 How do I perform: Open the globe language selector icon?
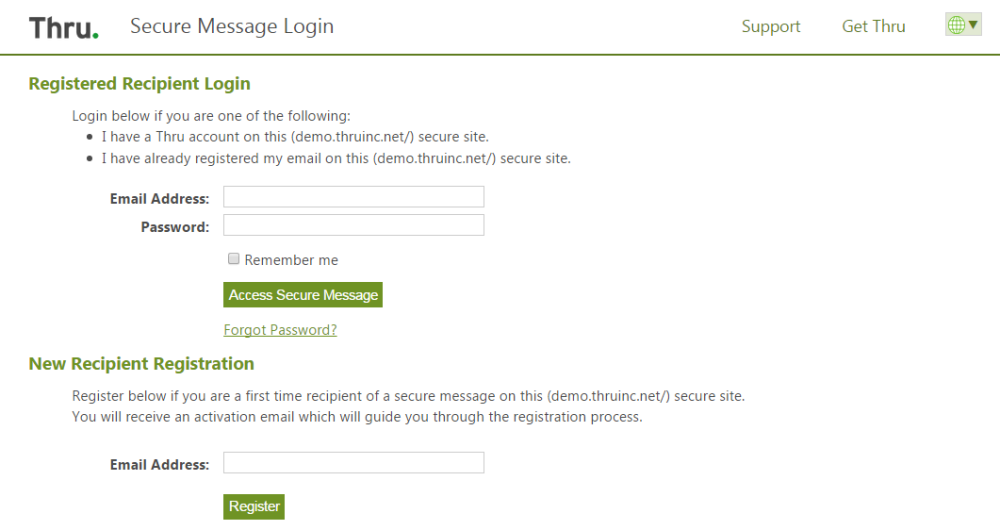coord(956,25)
